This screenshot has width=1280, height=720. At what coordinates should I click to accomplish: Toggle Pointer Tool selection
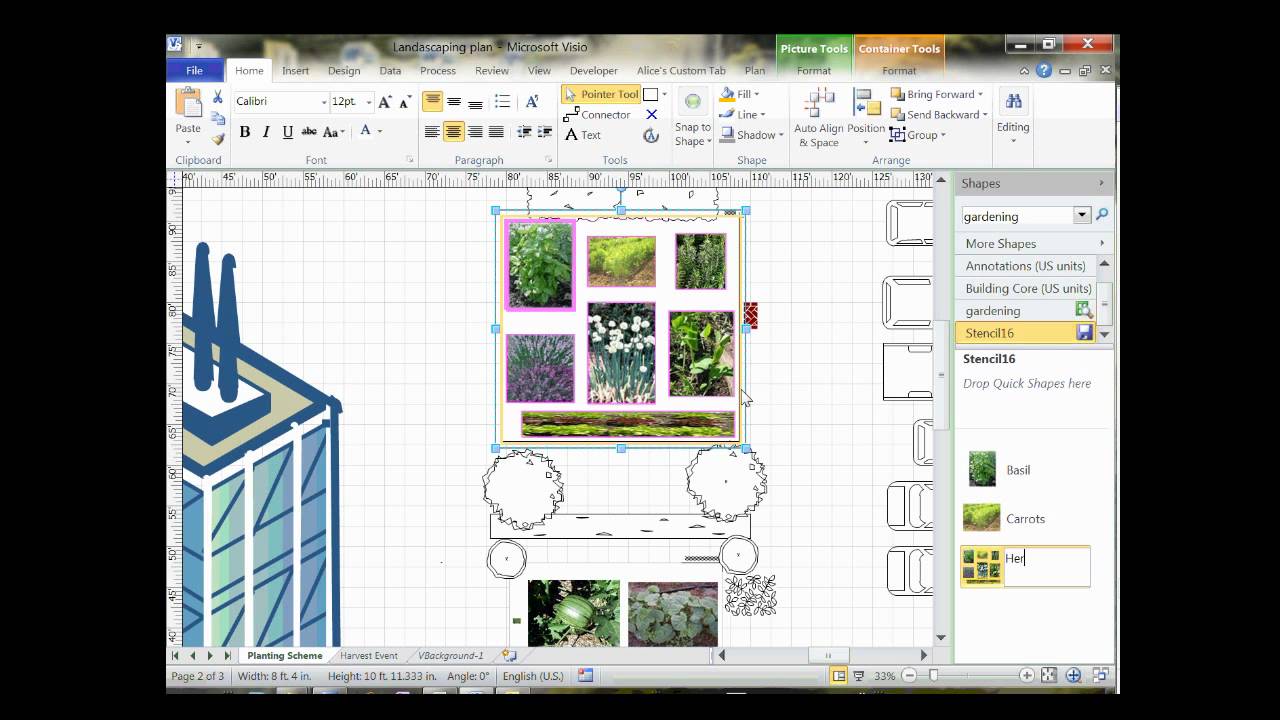[600, 94]
